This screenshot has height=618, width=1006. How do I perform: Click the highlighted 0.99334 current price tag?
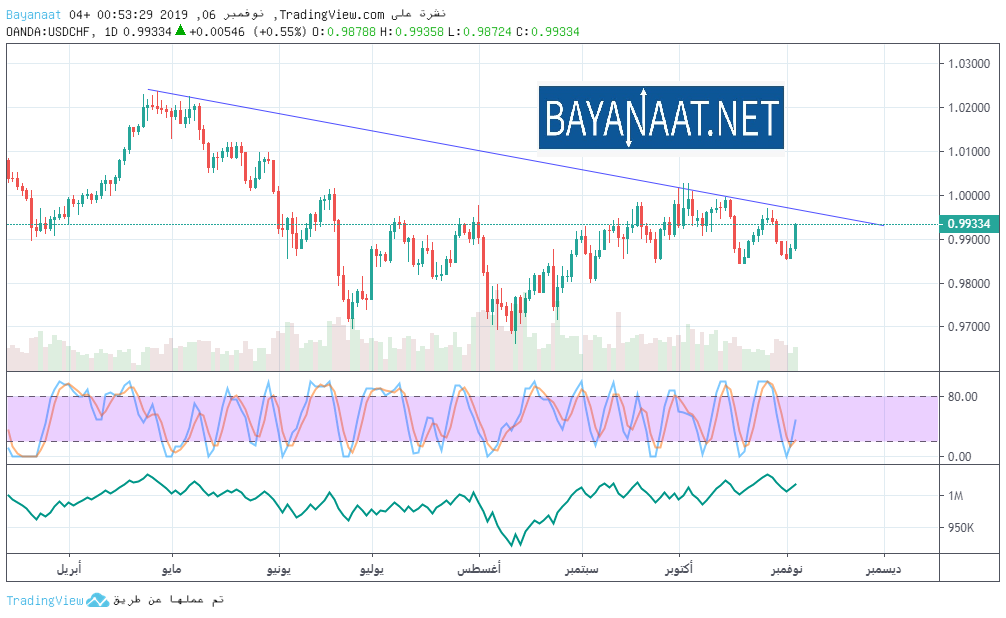(x=967, y=225)
